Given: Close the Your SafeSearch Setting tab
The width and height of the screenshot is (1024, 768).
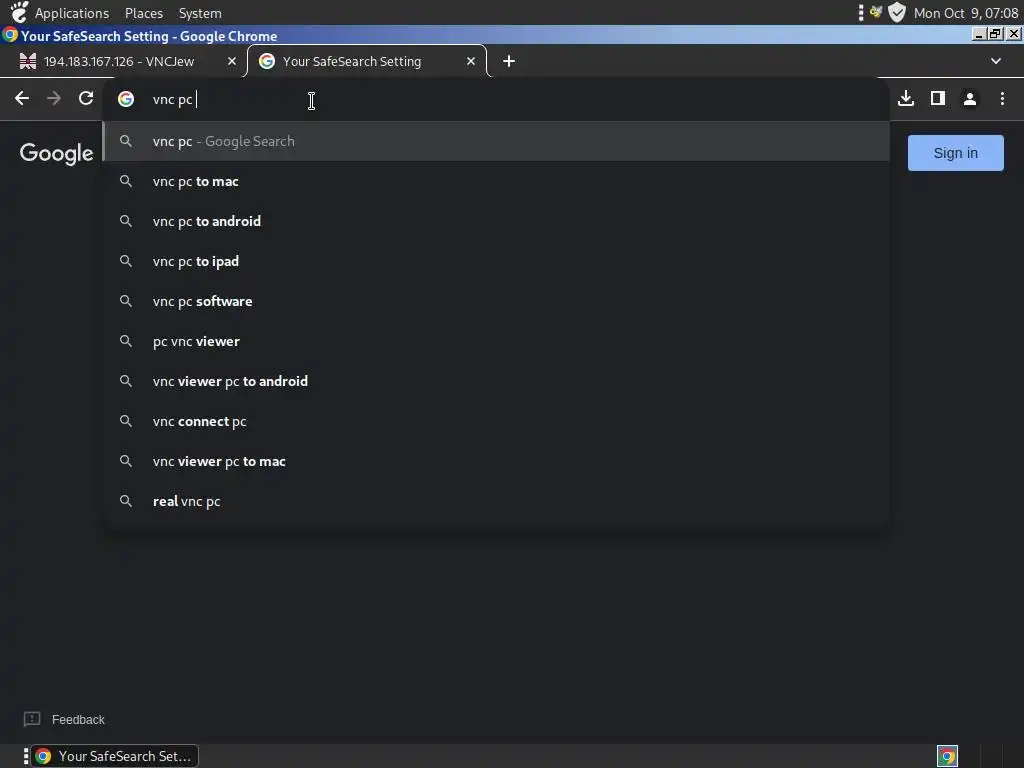Looking at the screenshot, I should pos(471,61).
